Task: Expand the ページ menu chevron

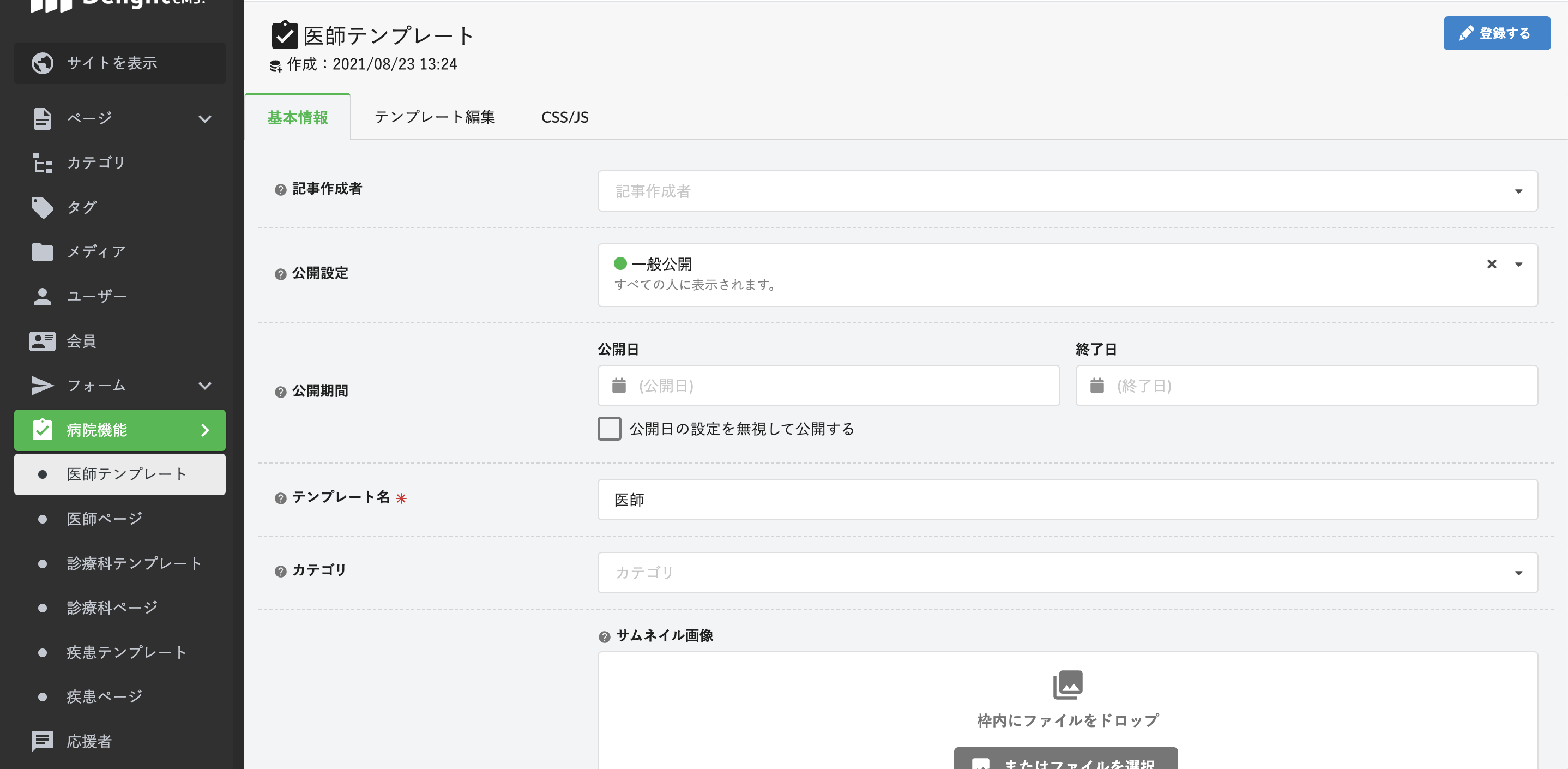Action: (205, 119)
